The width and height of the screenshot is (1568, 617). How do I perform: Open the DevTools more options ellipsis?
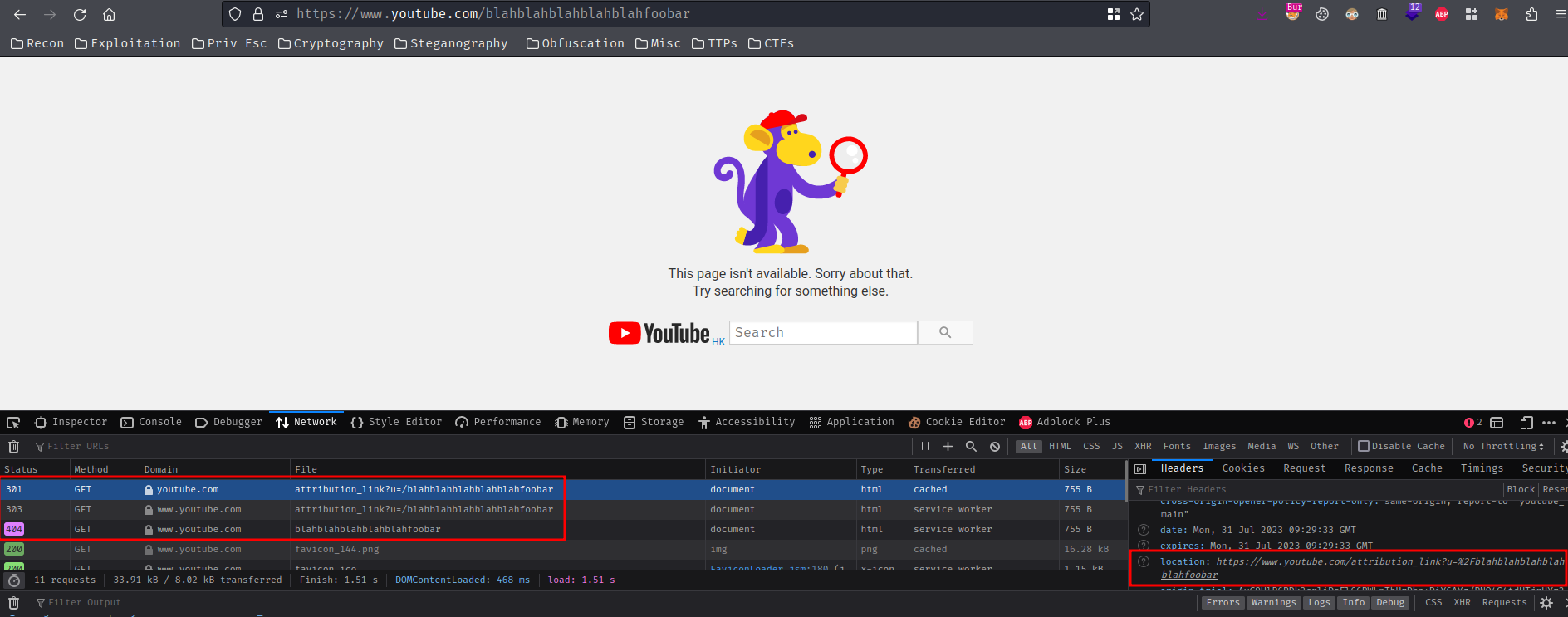tap(1549, 423)
